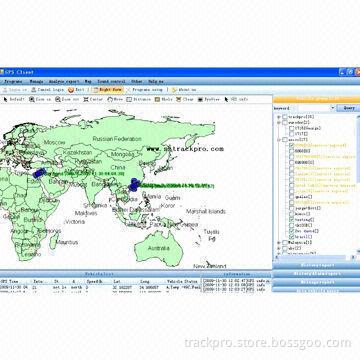Choose the Center map tool

pos(86,99)
